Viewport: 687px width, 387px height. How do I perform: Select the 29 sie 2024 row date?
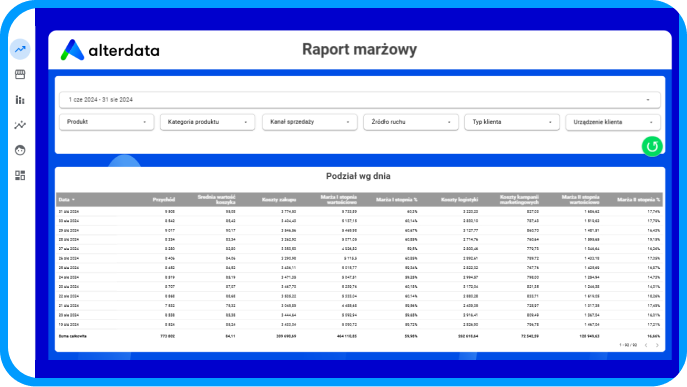(x=69, y=231)
